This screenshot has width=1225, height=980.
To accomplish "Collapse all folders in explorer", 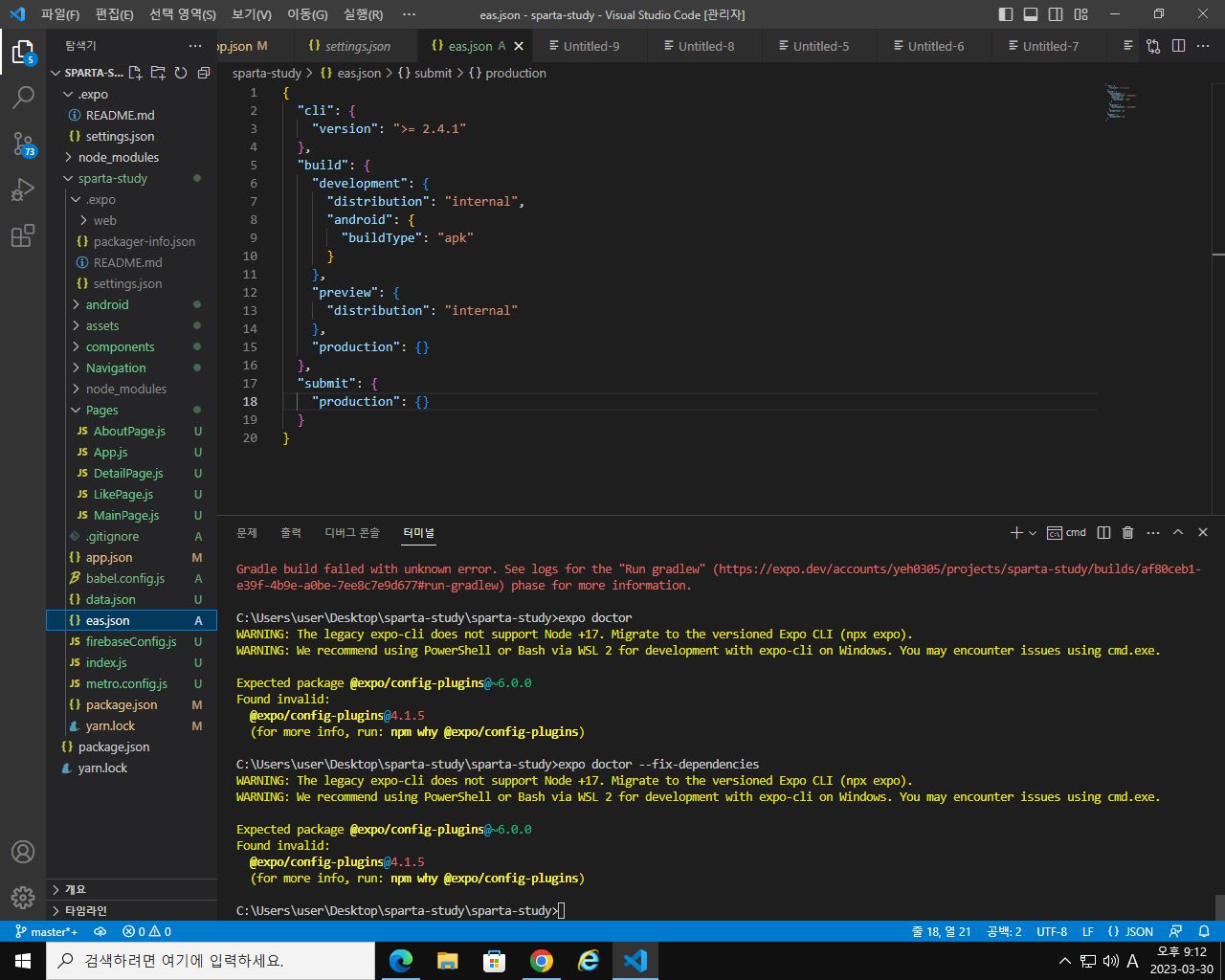I will pos(204,73).
